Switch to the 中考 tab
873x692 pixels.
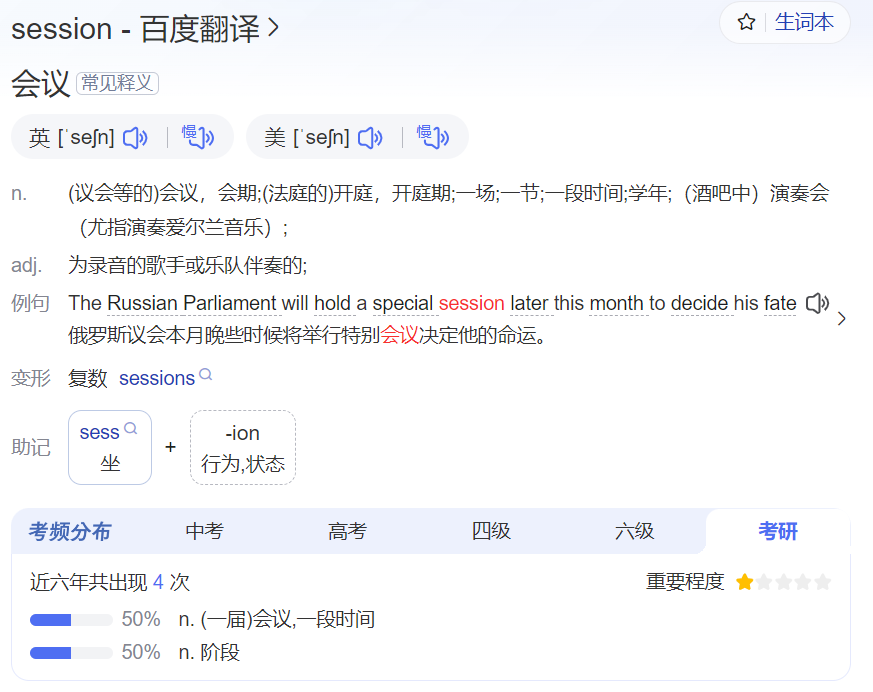click(204, 531)
